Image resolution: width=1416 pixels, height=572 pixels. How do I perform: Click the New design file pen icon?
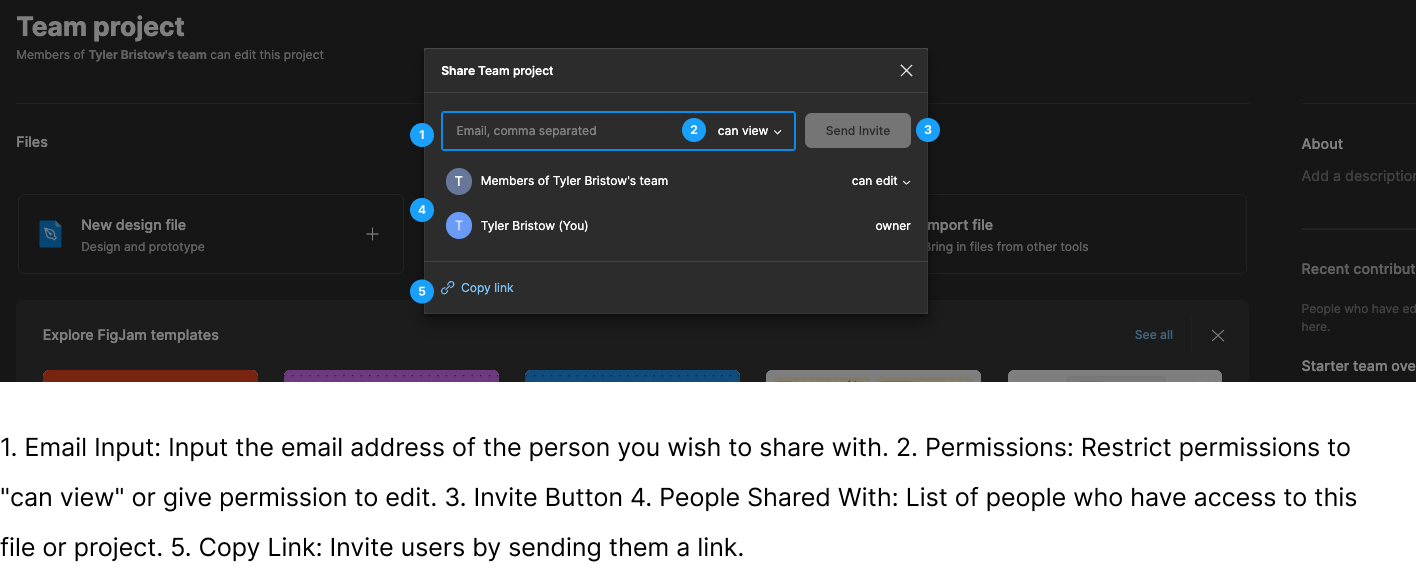[50, 234]
